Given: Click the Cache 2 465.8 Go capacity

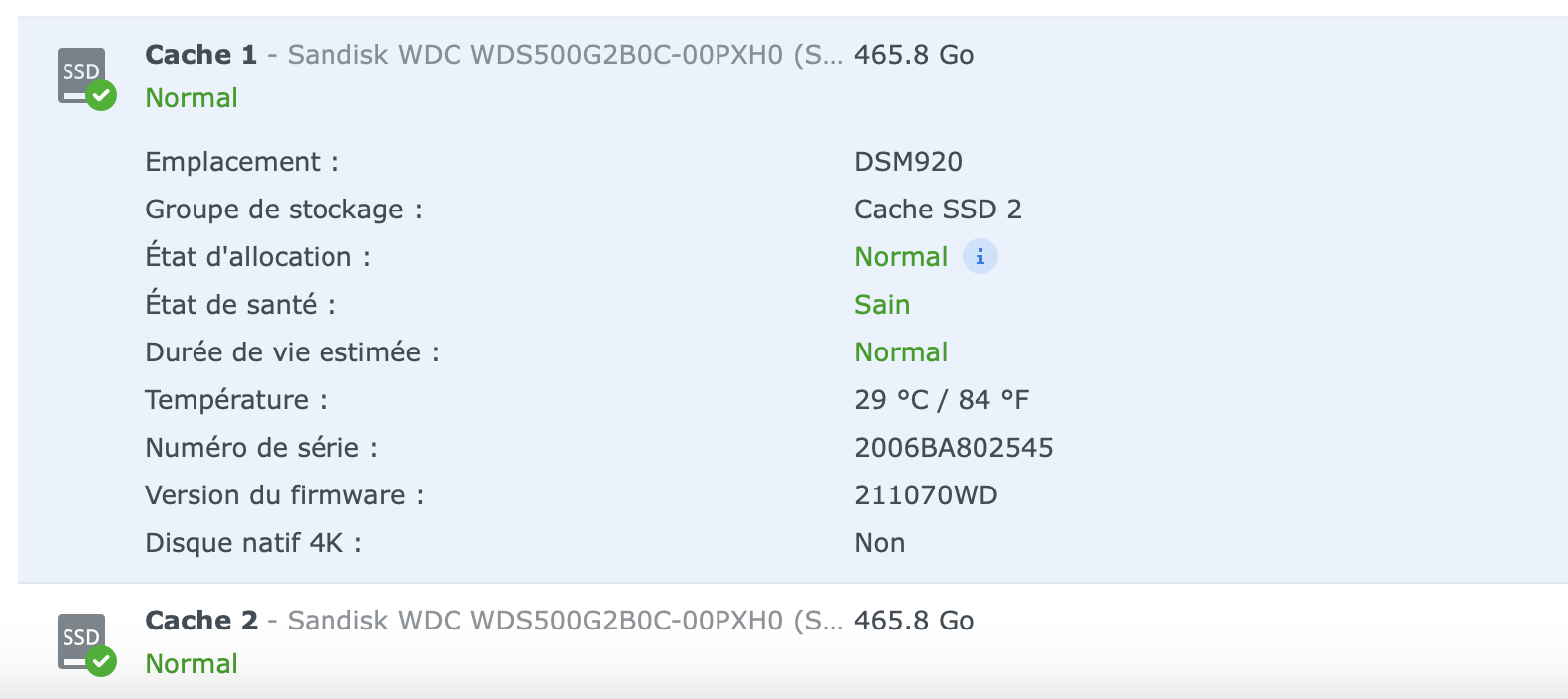Looking at the screenshot, I should pos(914,621).
